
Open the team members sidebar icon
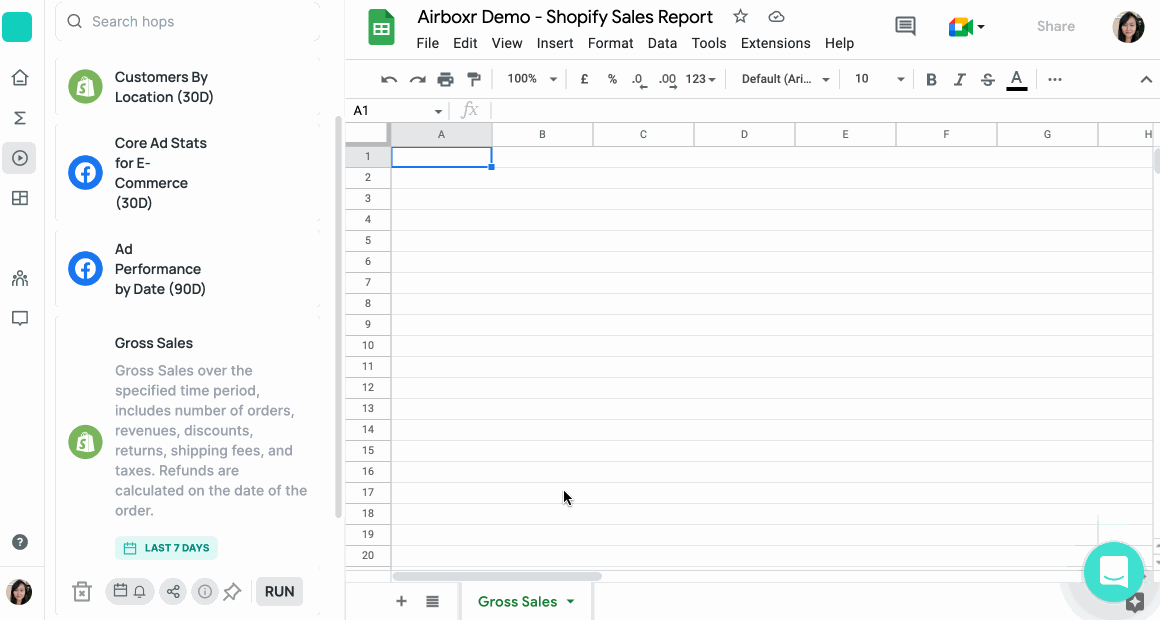pos(20,279)
